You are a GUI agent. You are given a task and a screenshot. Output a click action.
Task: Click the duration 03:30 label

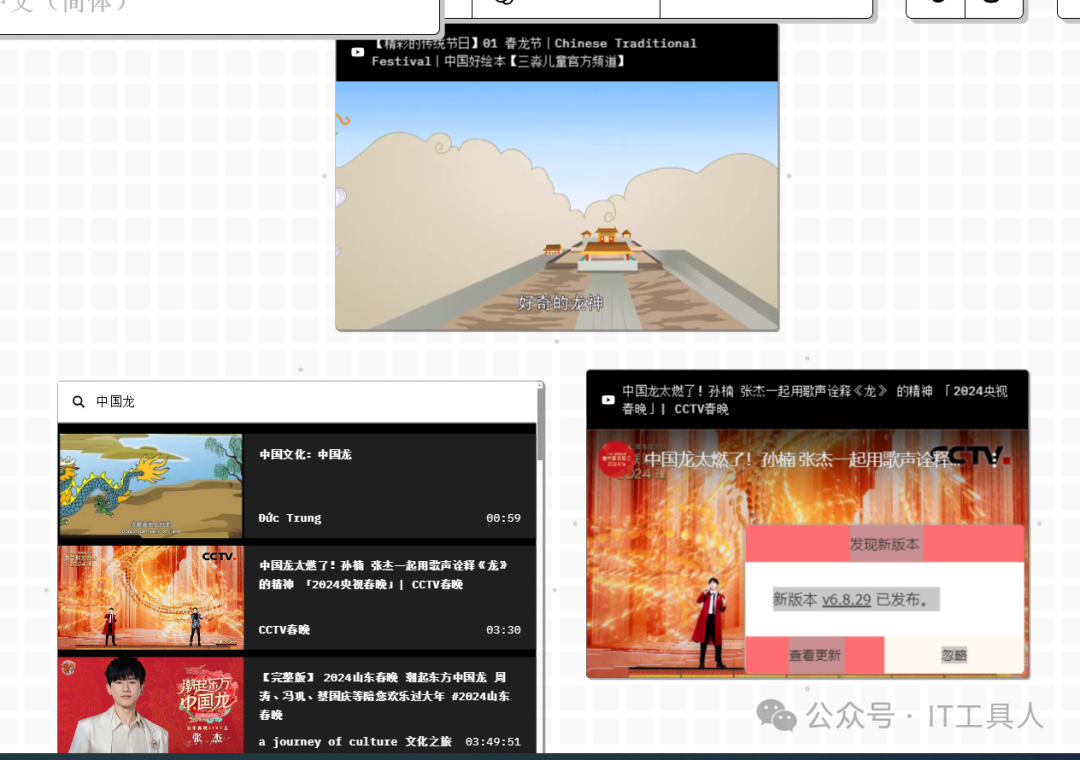(503, 630)
